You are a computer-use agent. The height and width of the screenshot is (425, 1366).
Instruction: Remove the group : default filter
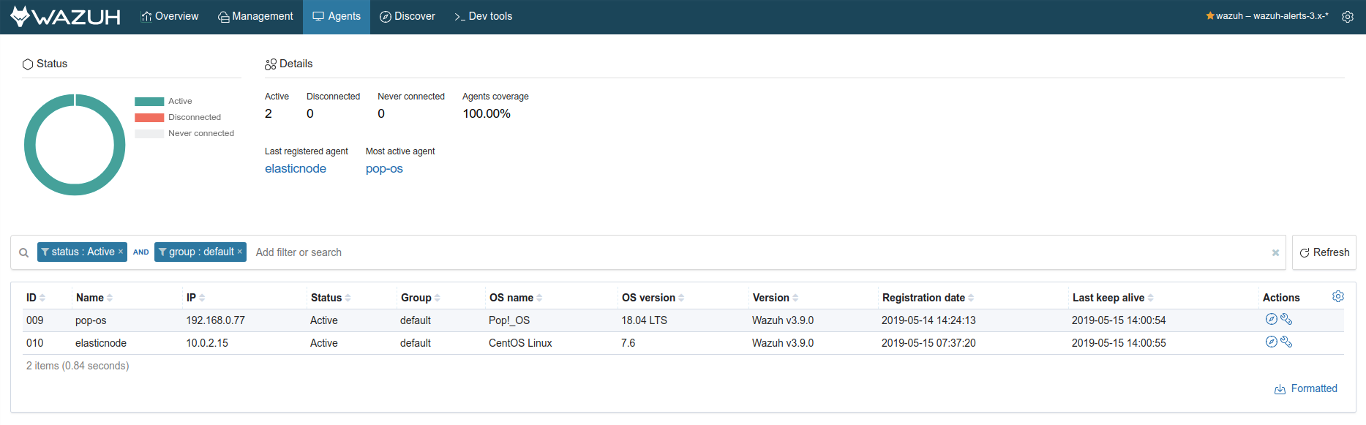pos(240,252)
